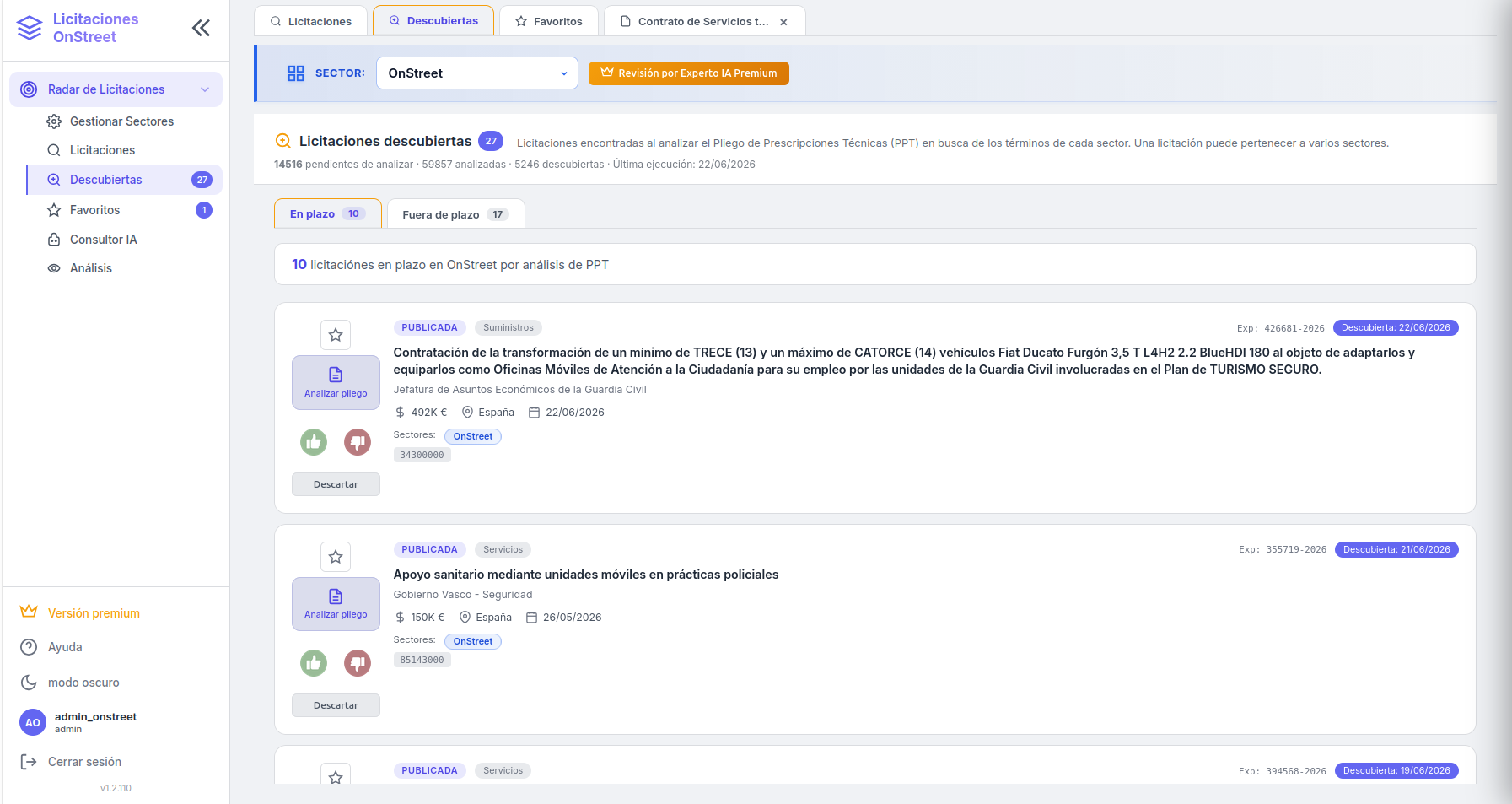Favorite the Fiat Ducato tender with star
1512x804 pixels.
336,335
